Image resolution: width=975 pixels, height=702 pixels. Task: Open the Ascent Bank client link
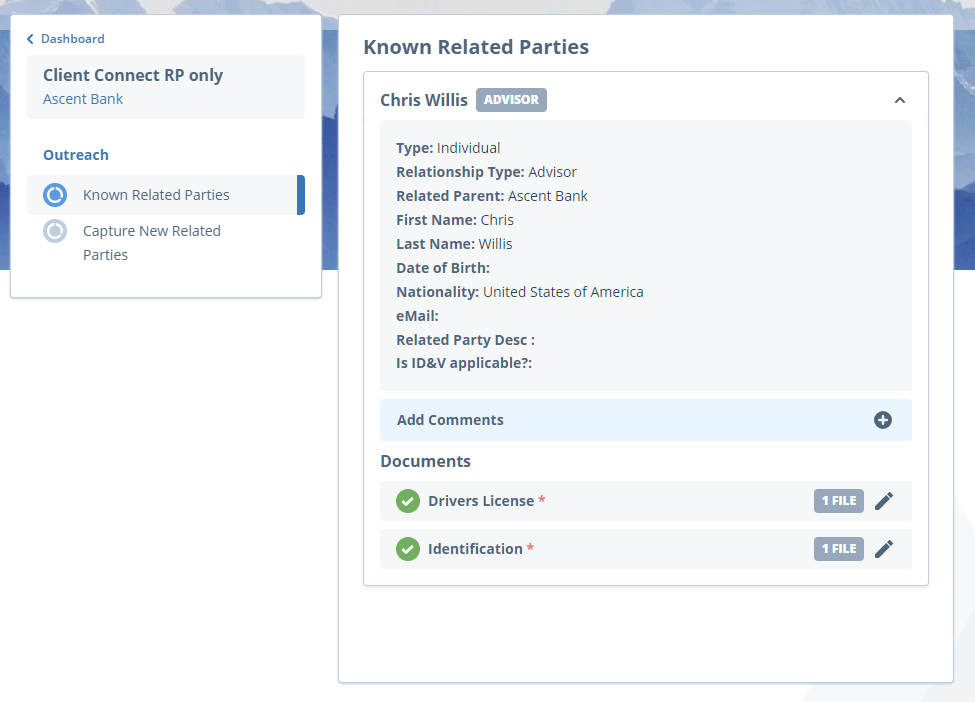83,98
